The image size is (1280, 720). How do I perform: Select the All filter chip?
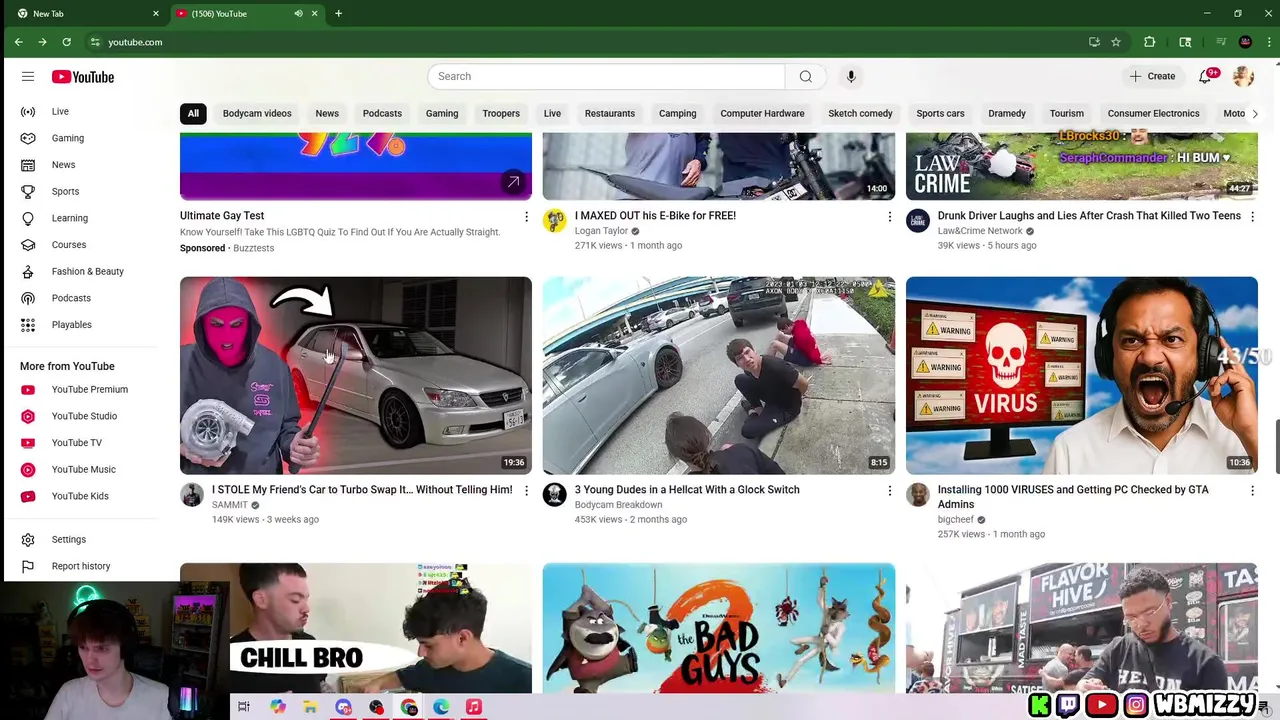193,113
